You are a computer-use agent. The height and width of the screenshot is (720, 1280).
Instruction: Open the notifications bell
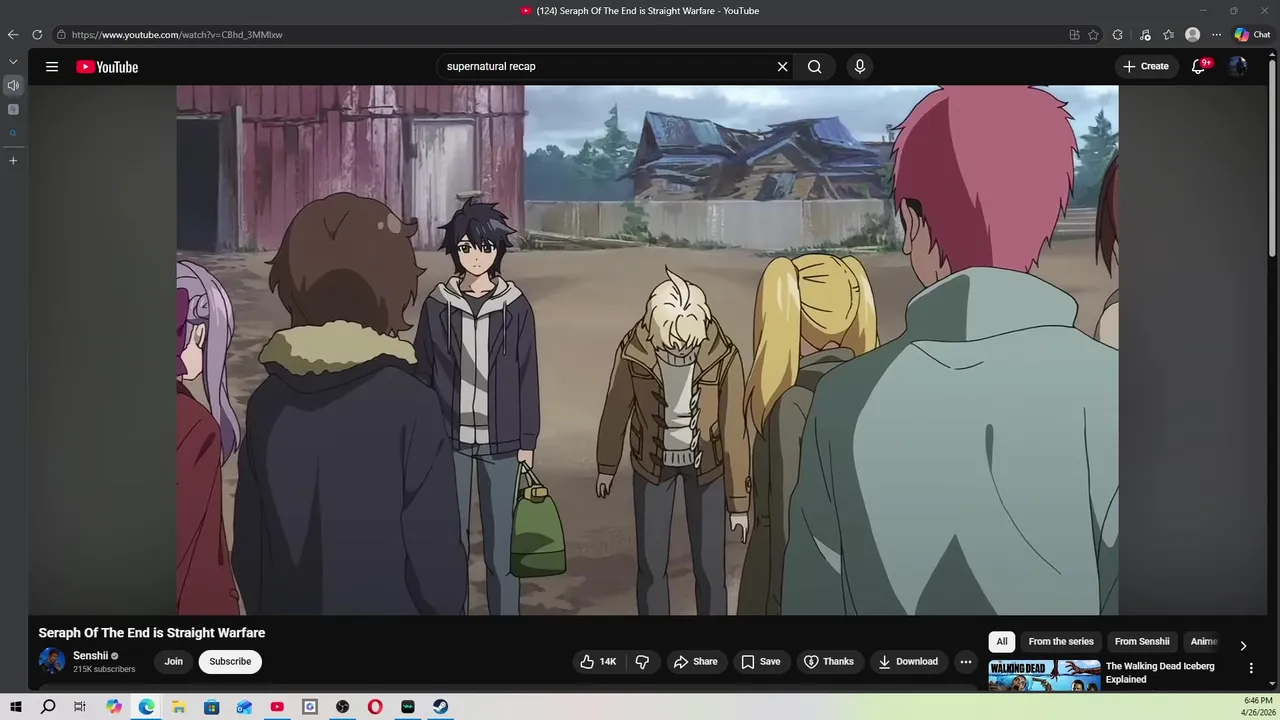coord(1198,67)
